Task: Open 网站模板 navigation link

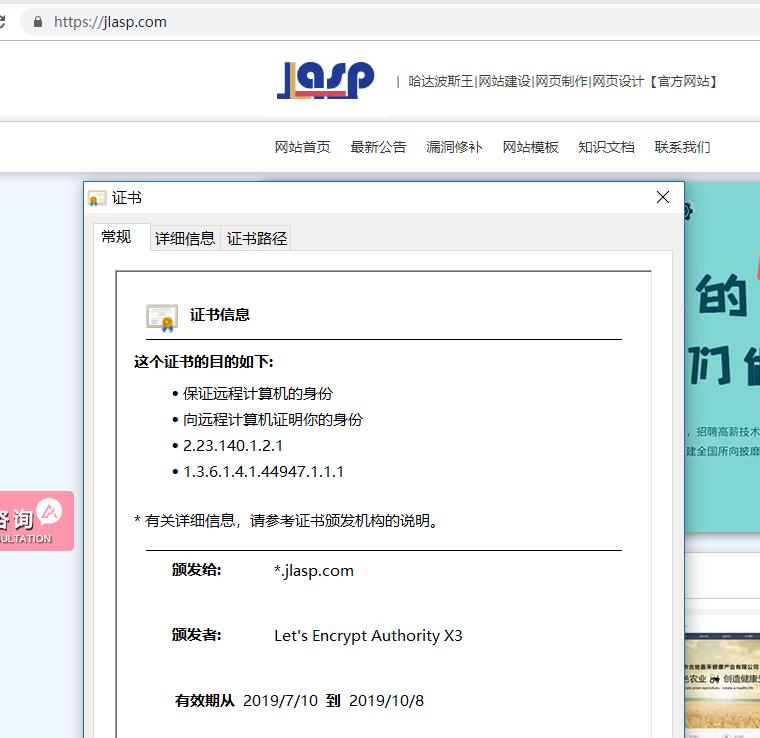Action: click(x=530, y=147)
